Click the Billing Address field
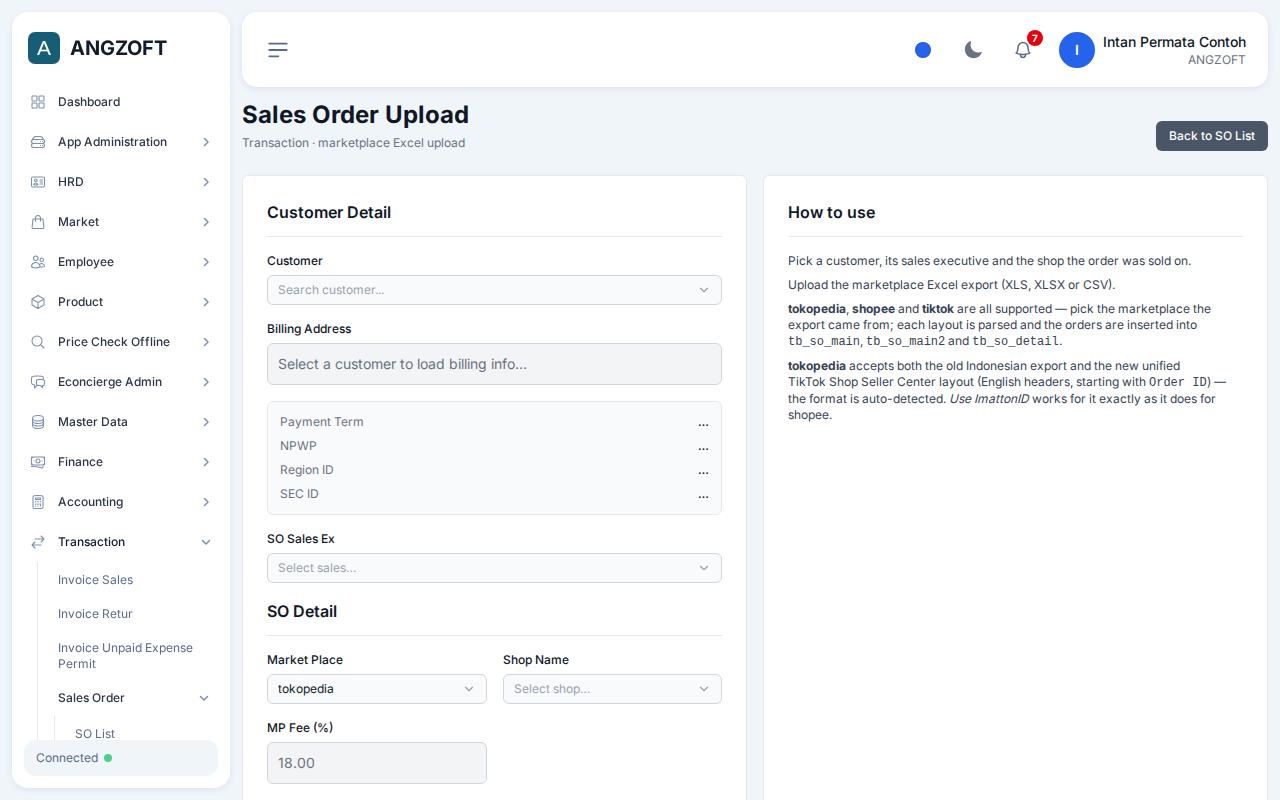The image size is (1280, 800). pyautogui.click(x=494, y=364)
